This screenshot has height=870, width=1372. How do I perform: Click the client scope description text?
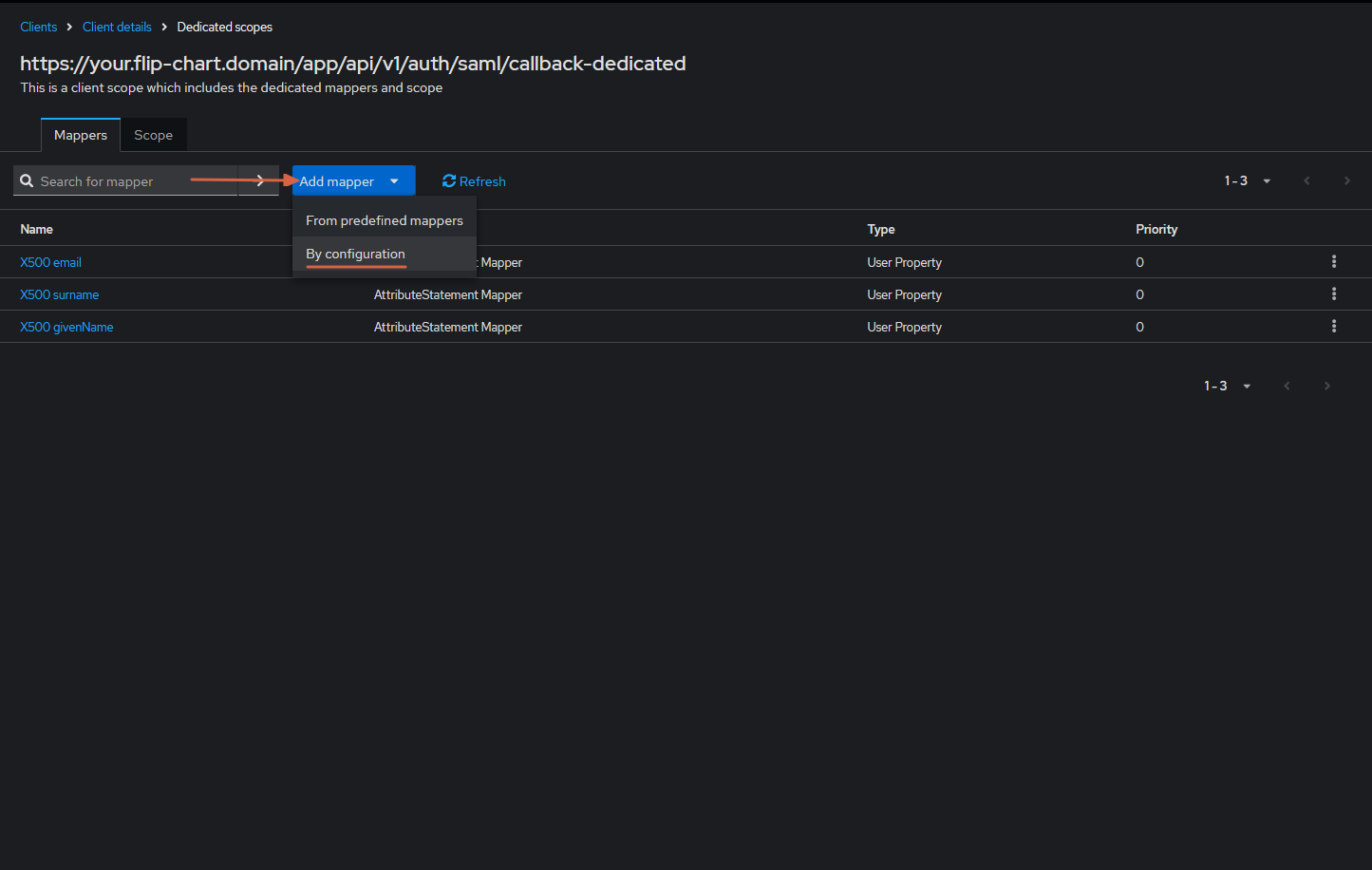pos(232,87)
